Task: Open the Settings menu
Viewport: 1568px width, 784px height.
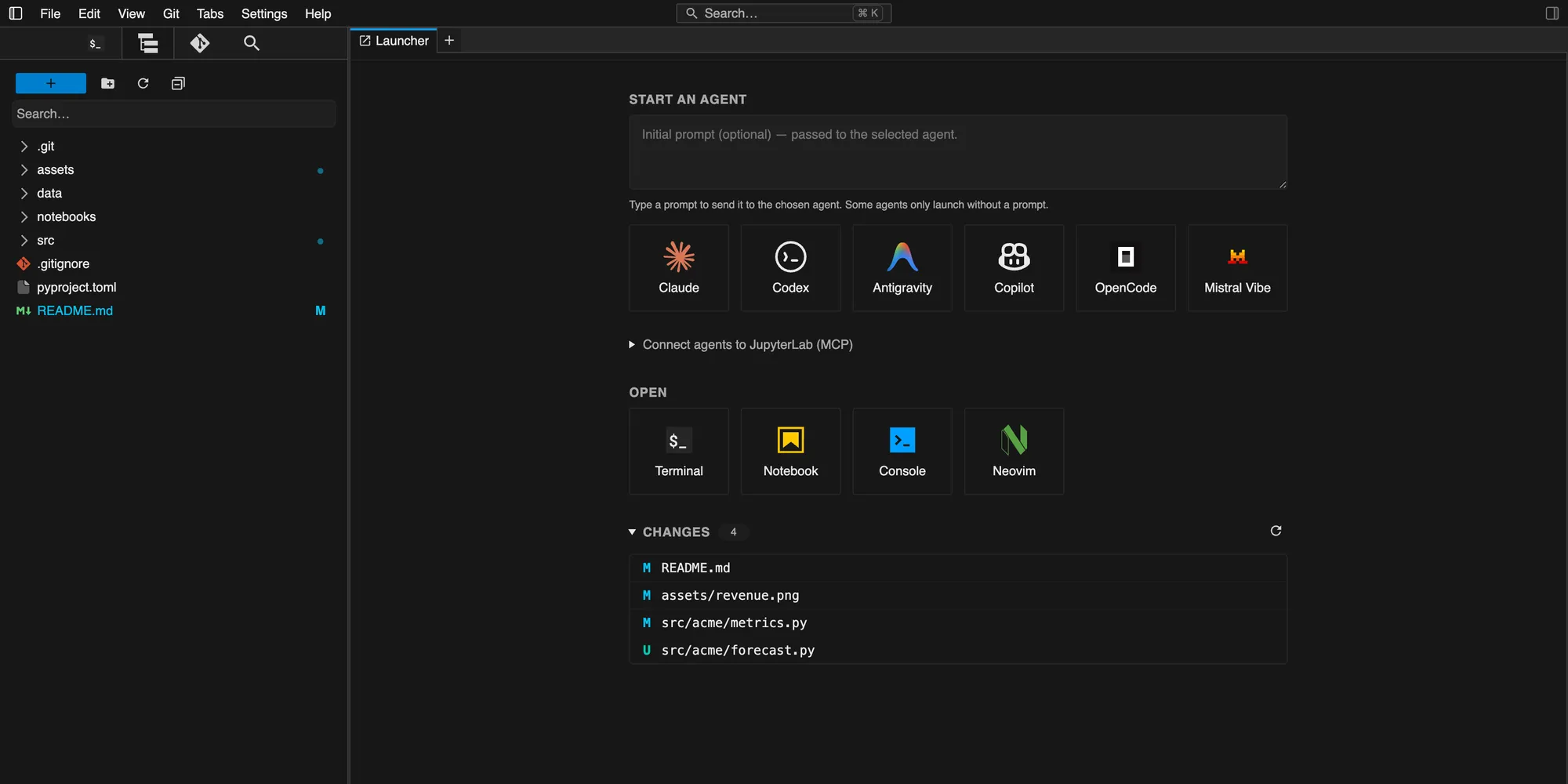Action: tap(264, 13)
